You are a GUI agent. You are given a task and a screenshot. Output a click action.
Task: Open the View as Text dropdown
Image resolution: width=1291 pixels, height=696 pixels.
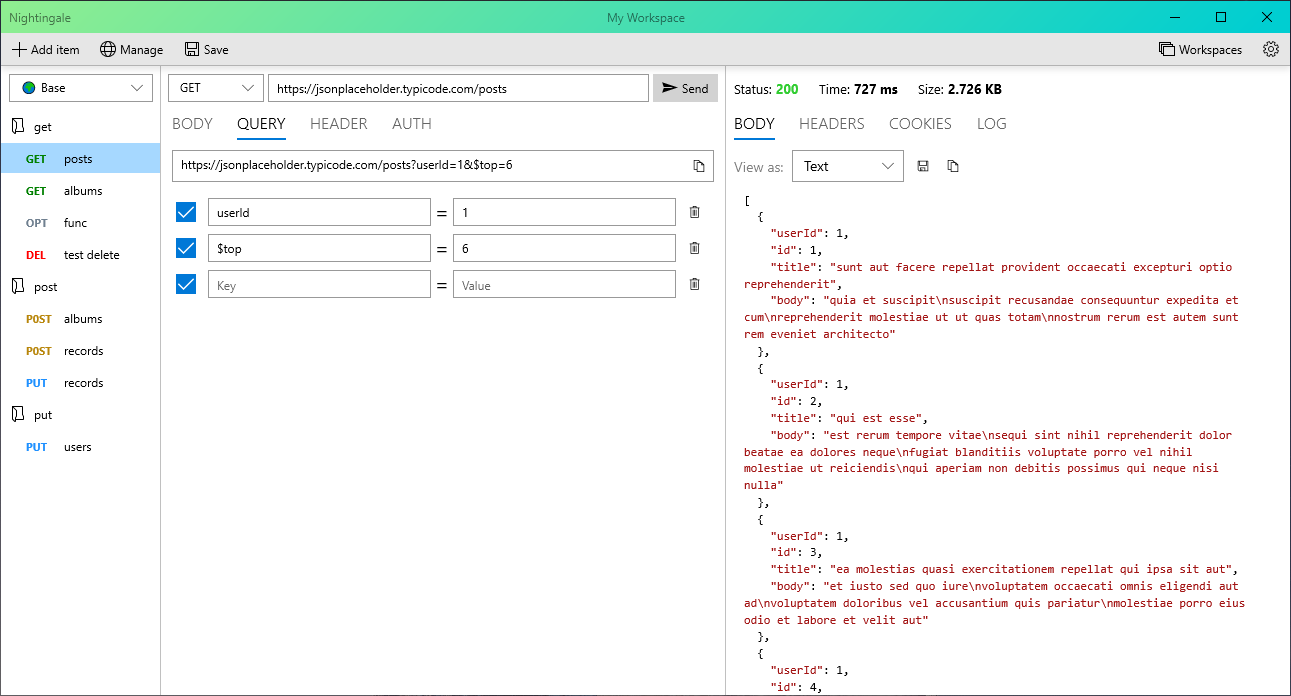848,166
